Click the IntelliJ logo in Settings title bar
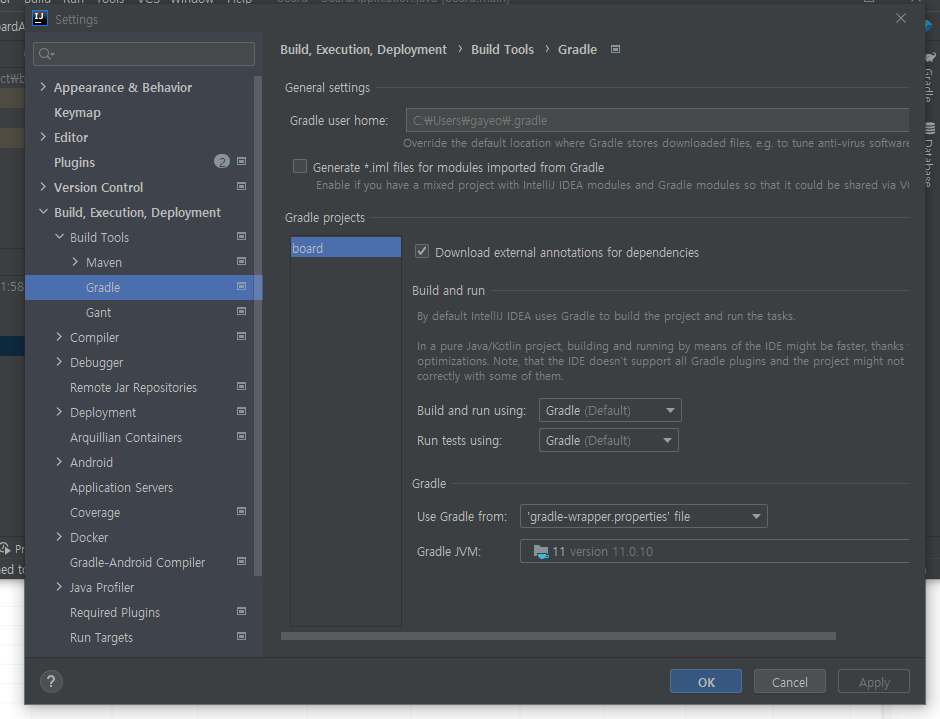940x719 pixels. pos(40,19)
